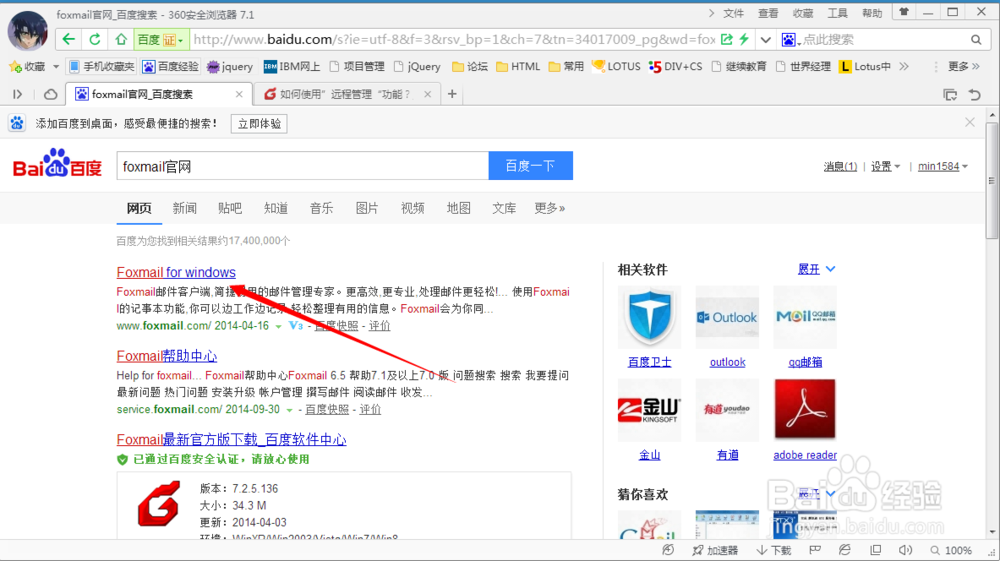Open the 更多» search categories tab
This screenshot has width=1000, height=561.
coord(549,208)
